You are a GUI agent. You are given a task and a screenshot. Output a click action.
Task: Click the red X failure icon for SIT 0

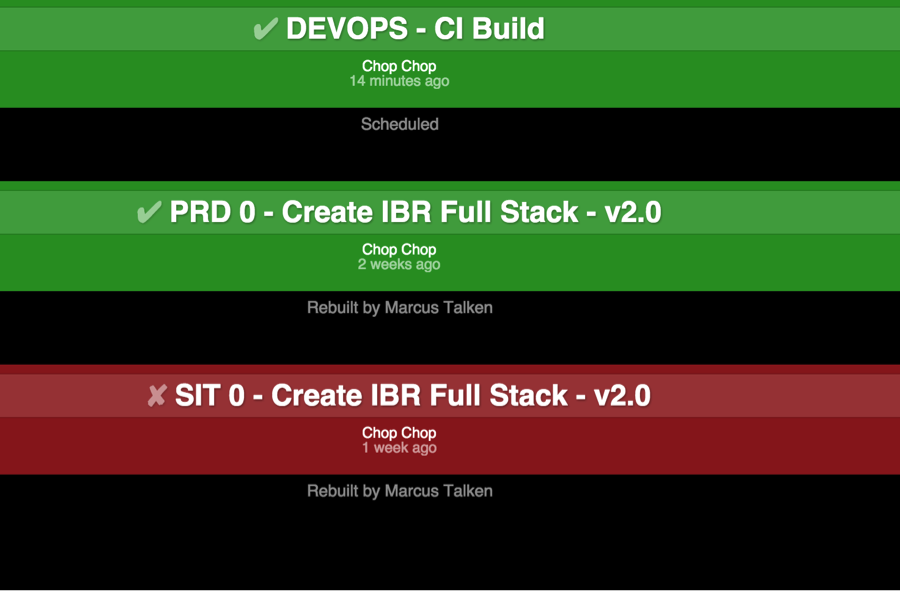[156, 397]
